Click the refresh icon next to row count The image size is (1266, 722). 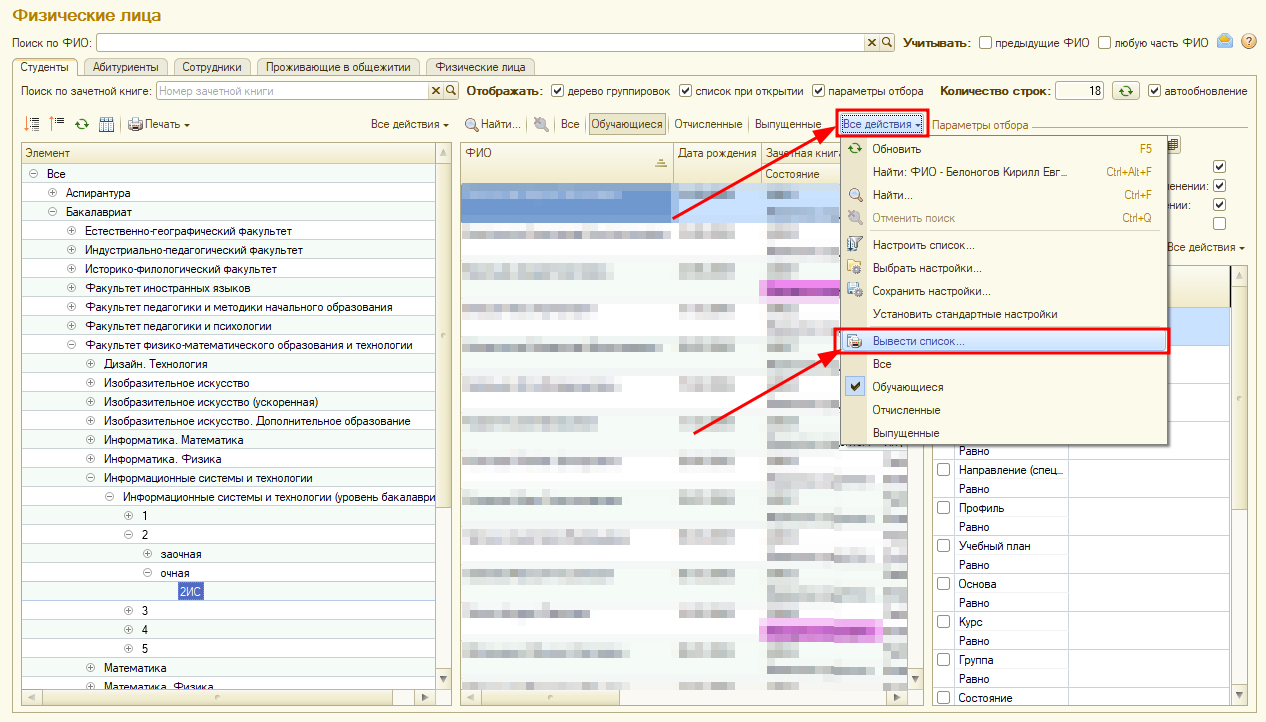coord(1127,91)
